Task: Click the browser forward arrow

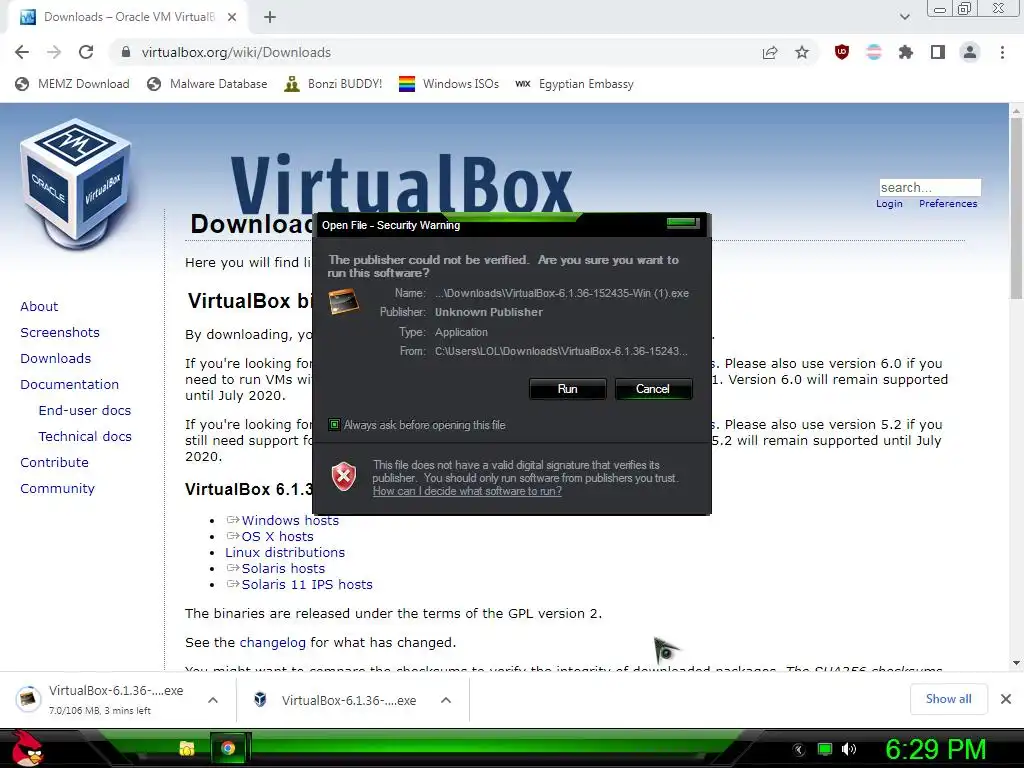Action: click(x=54, y=52)
